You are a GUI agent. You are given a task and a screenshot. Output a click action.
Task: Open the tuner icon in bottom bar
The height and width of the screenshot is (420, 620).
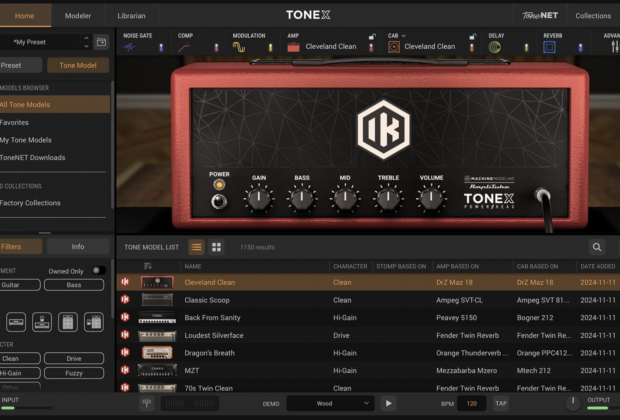tap(147, 403)
